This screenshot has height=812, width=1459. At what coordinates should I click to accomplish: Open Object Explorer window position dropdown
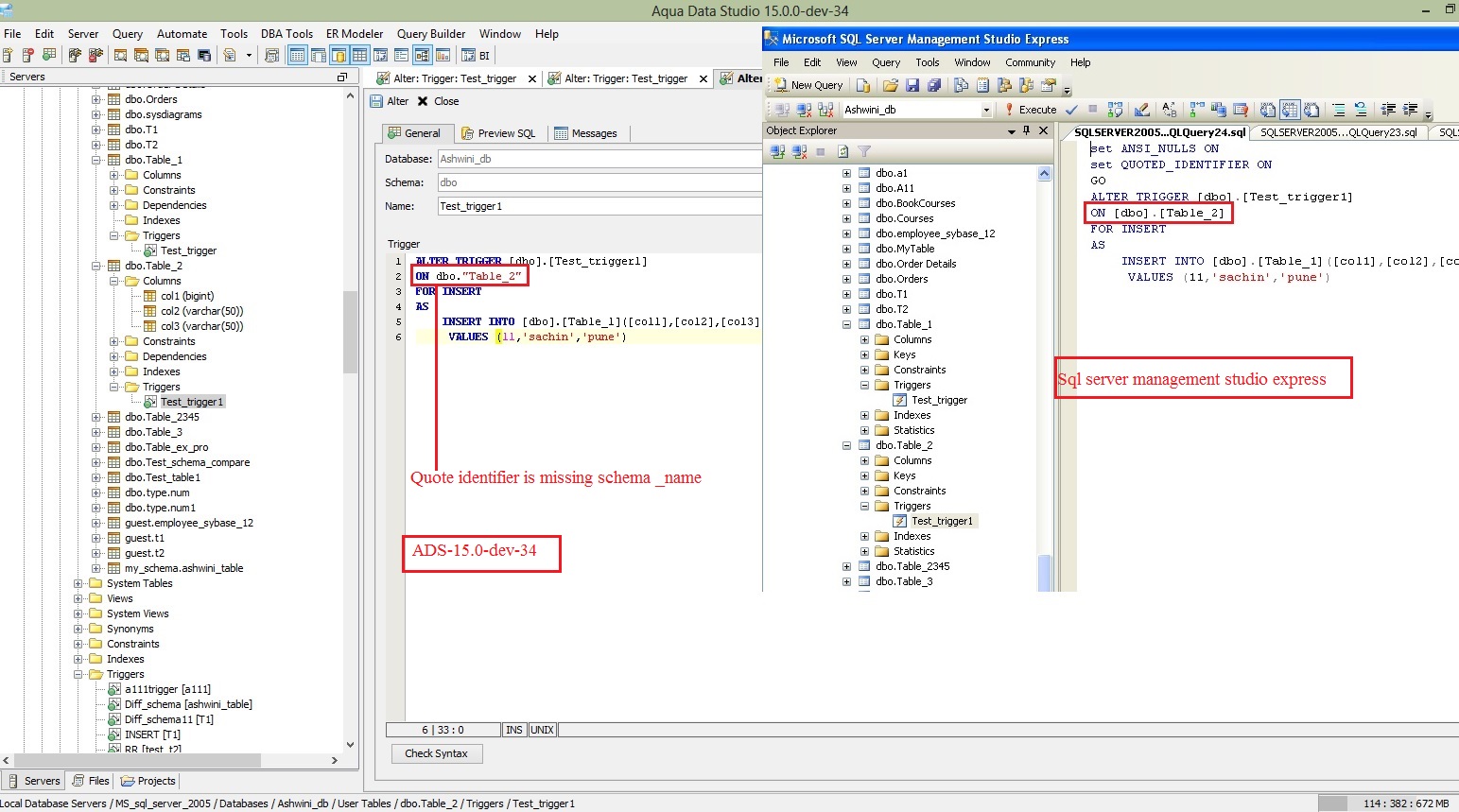[x=1011, y=131]
